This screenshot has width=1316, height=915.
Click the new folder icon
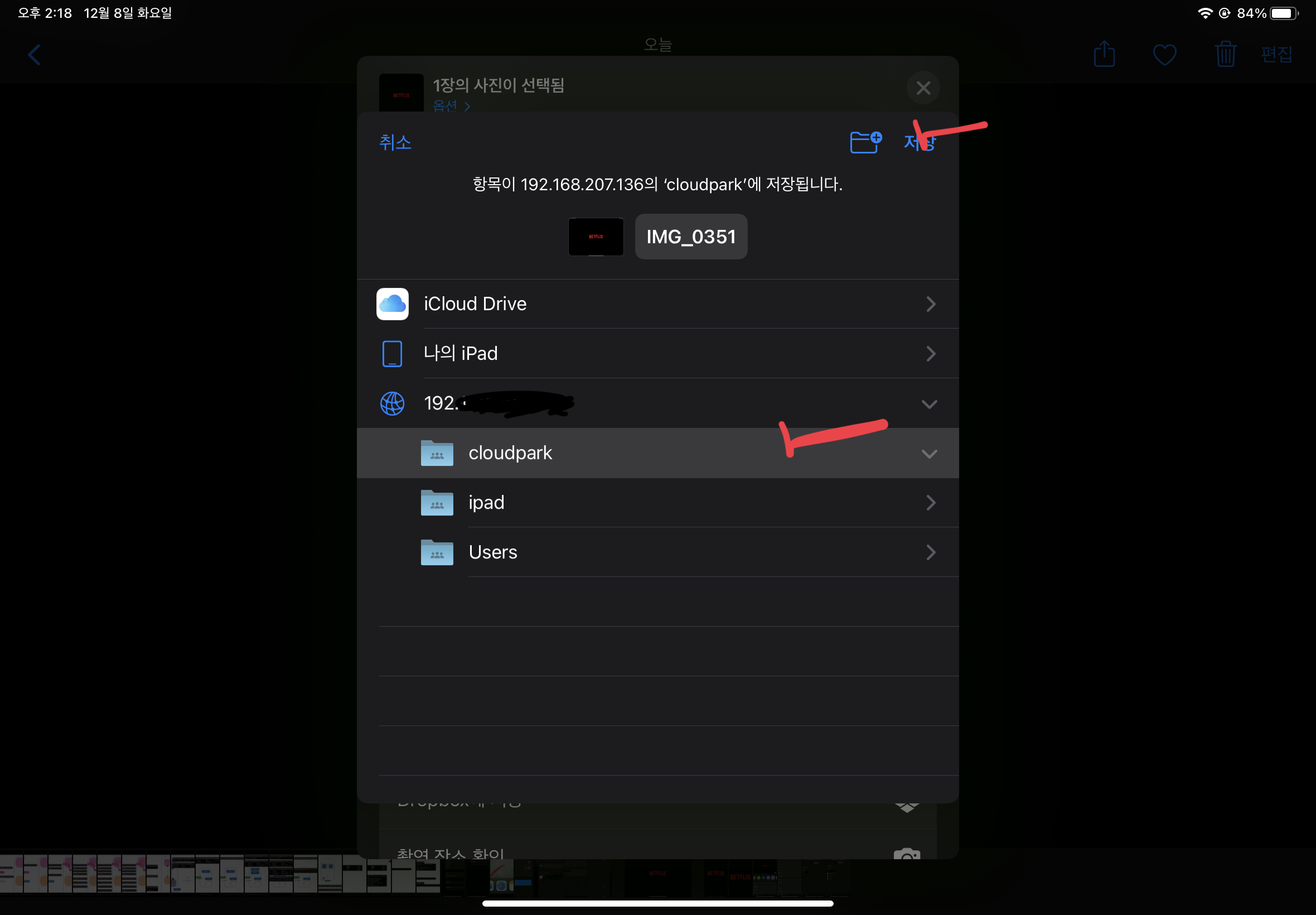[x=864, y=142]
